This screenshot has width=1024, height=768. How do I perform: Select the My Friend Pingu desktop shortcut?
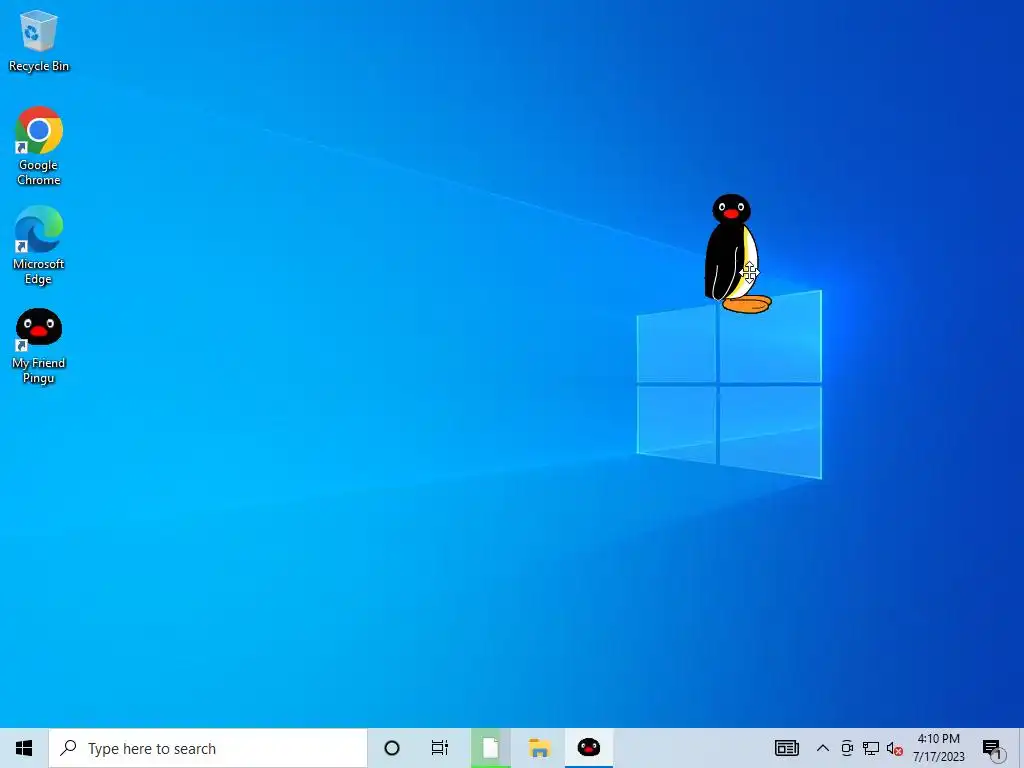(x=39, y=346)
